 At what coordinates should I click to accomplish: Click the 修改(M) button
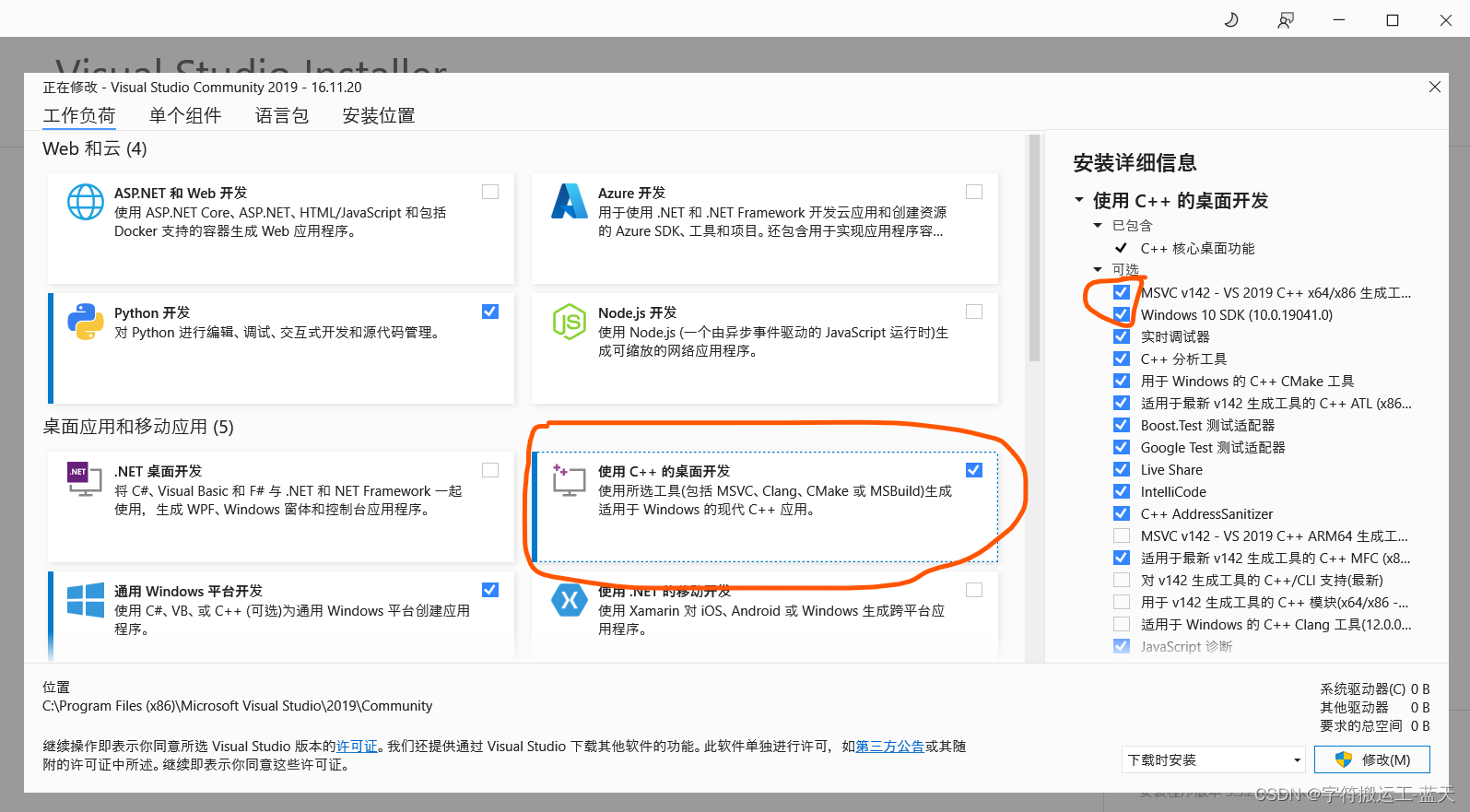[x=1372, y=759]
